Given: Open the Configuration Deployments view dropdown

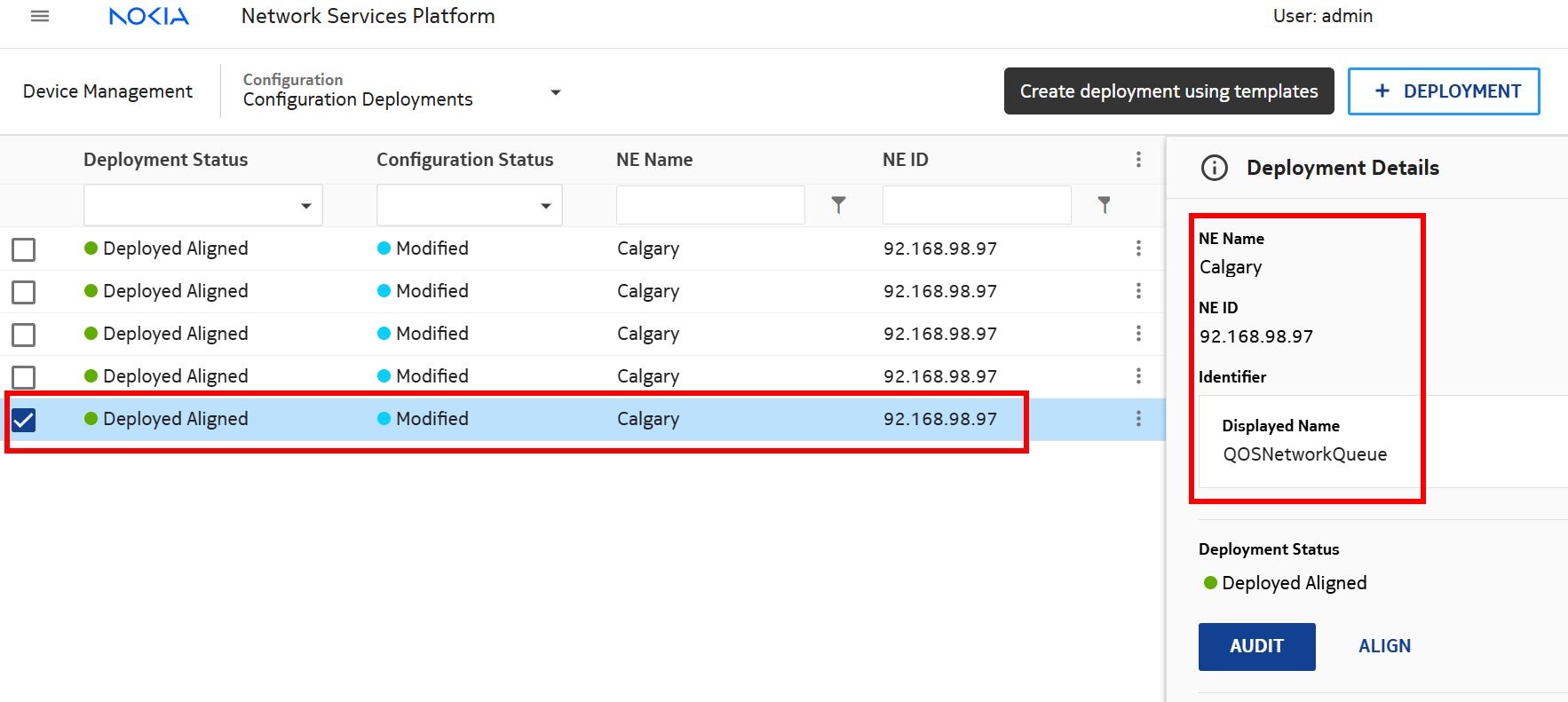Looking at the screenshot, I should pyautogui.click(x=555, y=92).
